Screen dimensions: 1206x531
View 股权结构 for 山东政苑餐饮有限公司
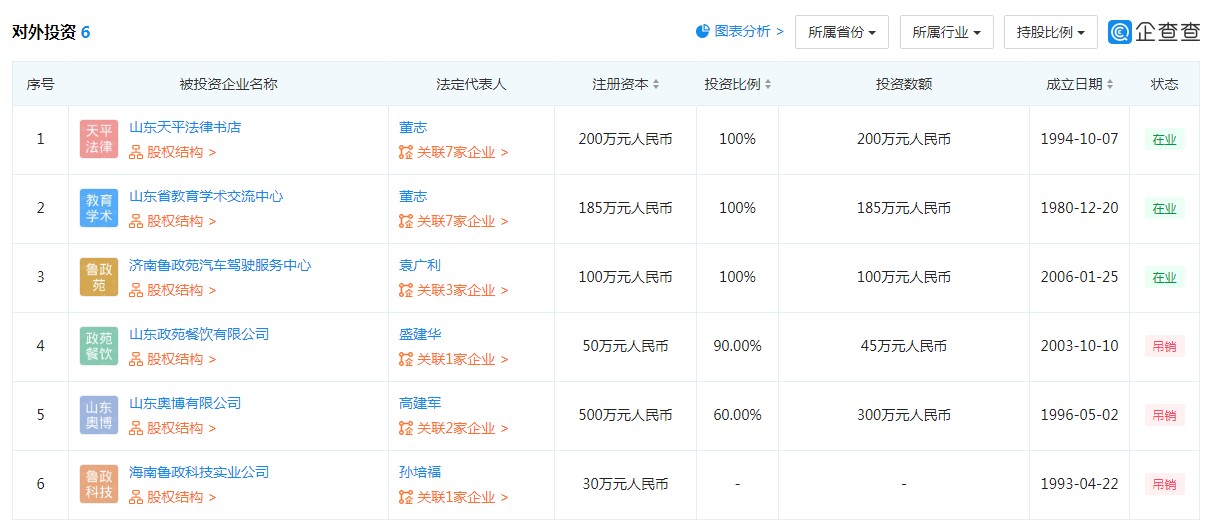click(173, 359)
